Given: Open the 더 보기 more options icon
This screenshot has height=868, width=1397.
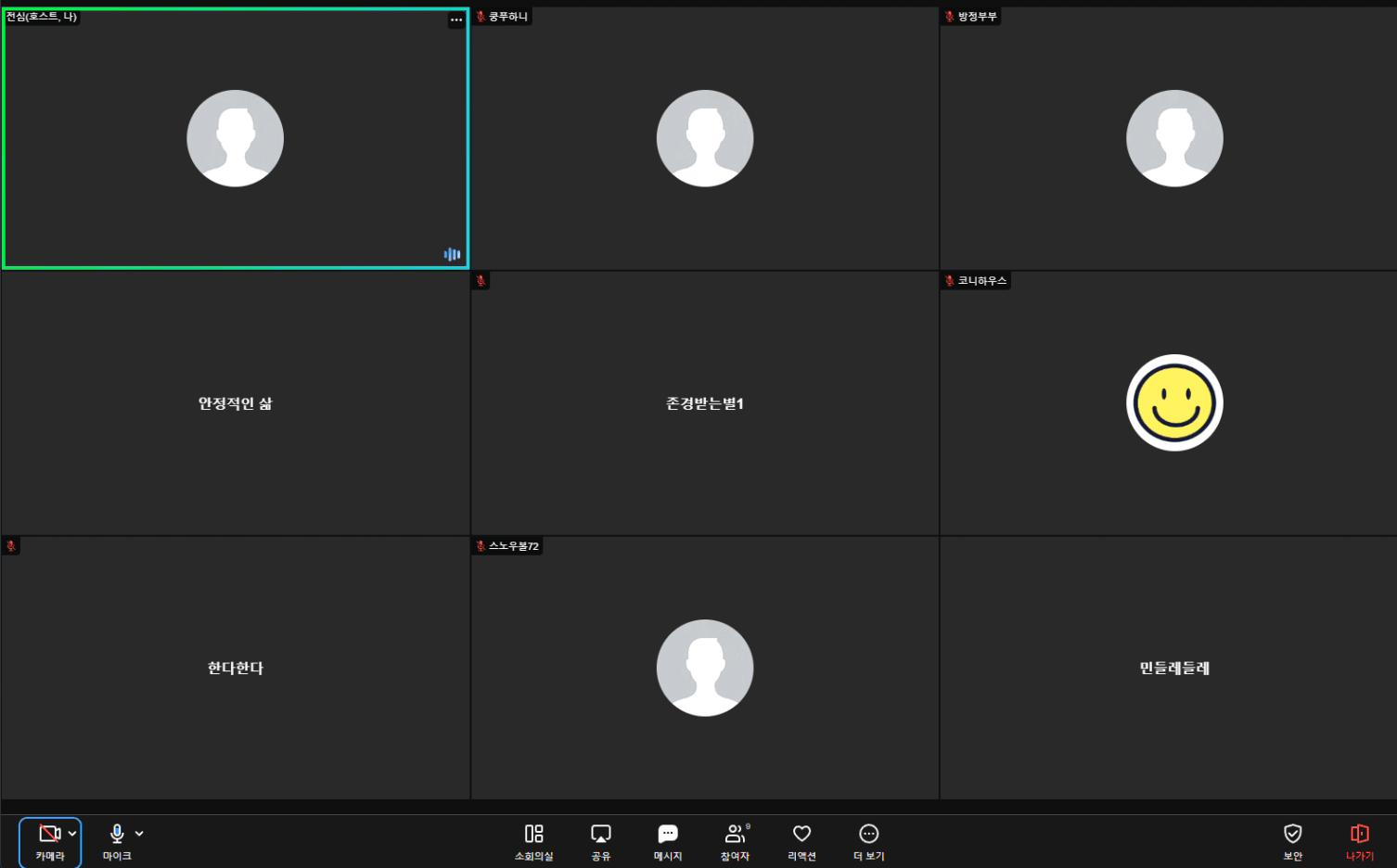Looking at the screenshot, I should [x=868, y=834].
